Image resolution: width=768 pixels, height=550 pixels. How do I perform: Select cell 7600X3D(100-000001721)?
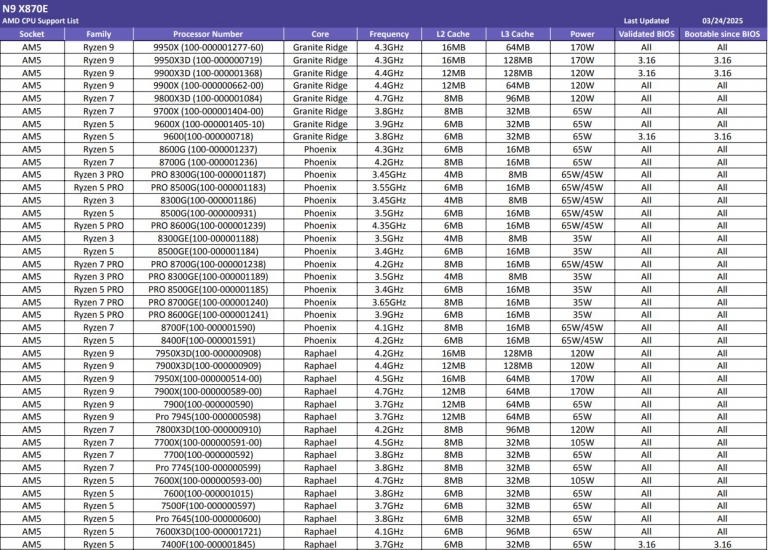[208, 531]
